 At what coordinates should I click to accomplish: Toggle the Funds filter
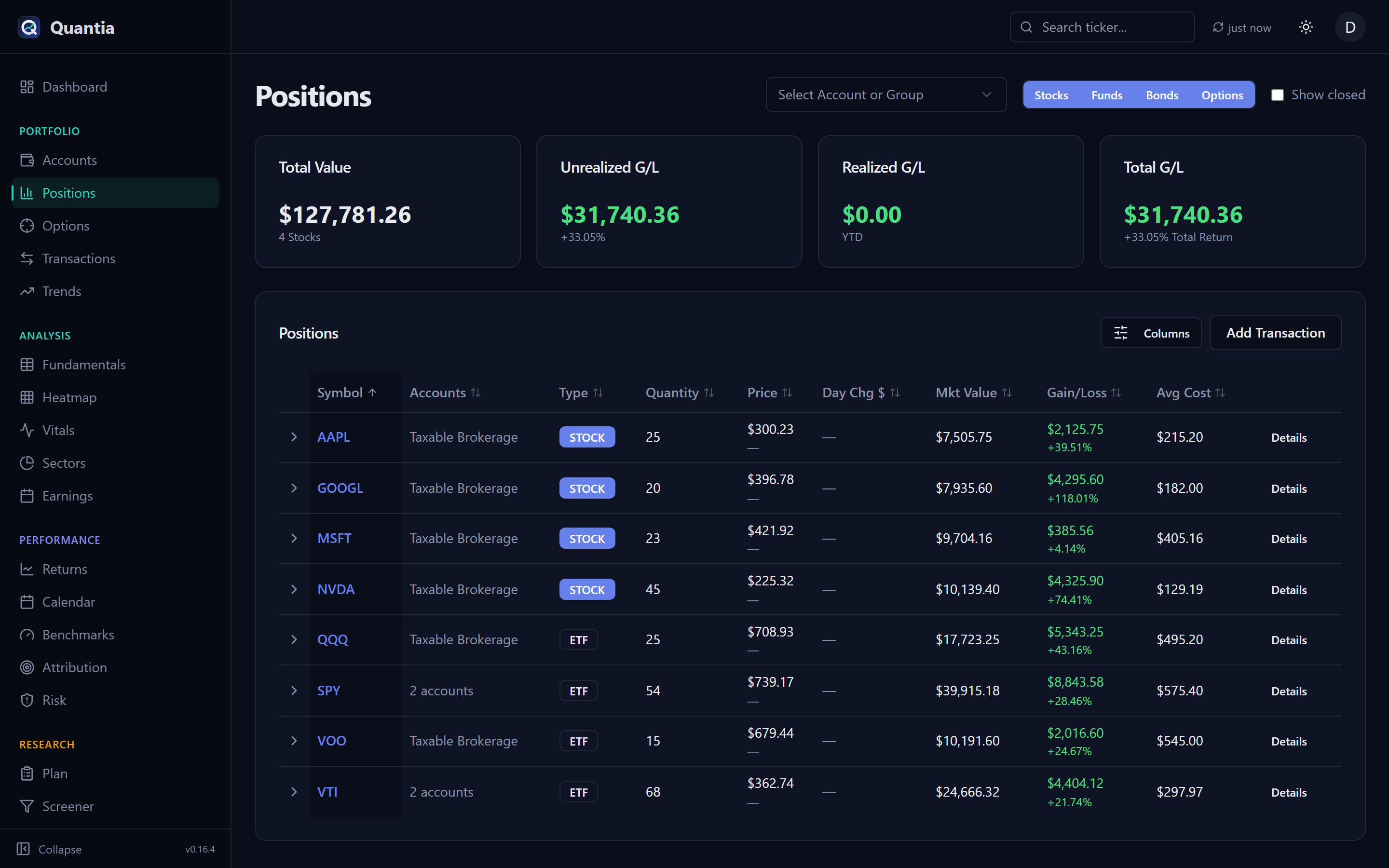click(x=1106, y=95)
